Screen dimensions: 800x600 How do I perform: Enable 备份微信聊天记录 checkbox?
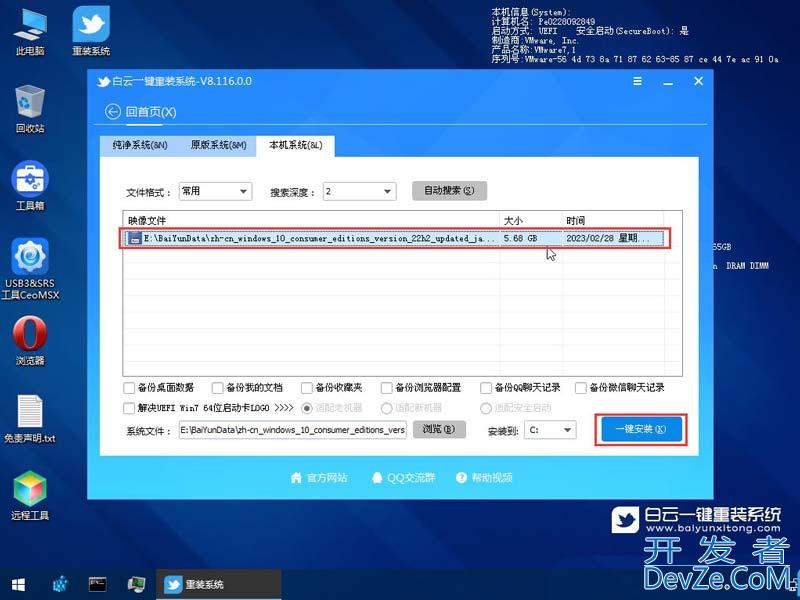click(581, 388)
